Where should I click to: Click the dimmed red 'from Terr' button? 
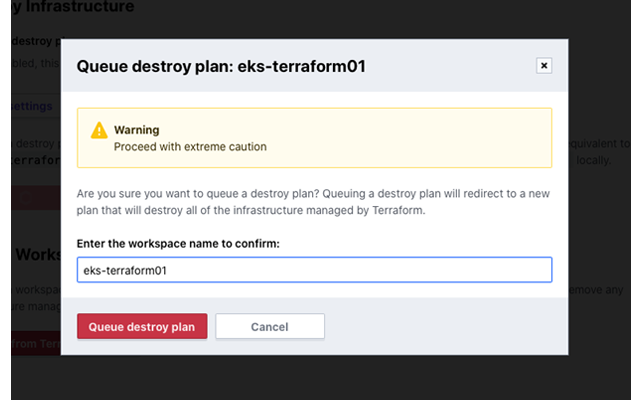36,344
